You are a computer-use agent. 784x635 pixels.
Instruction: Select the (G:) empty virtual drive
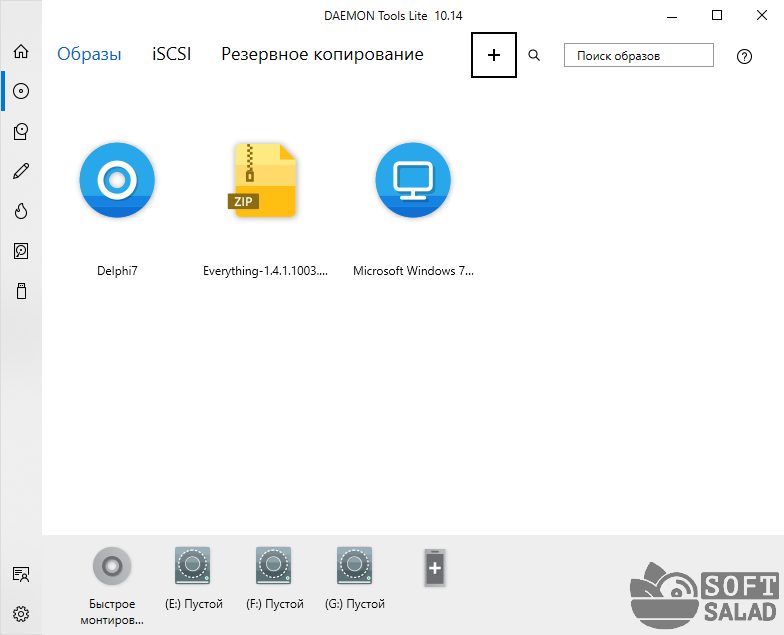click(x=354, y=566)
